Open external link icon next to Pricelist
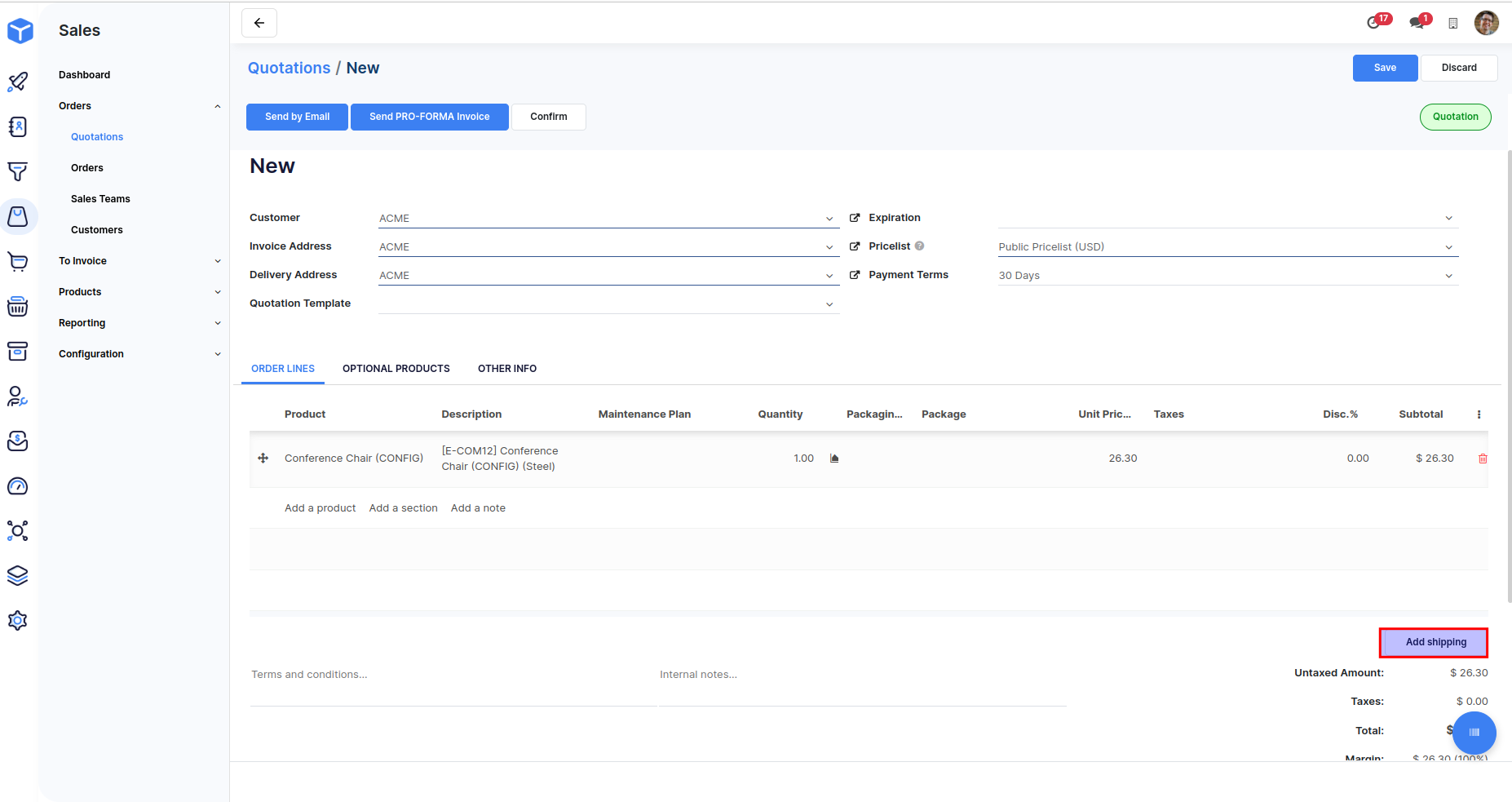1512x802 pixels. [855, 246]
